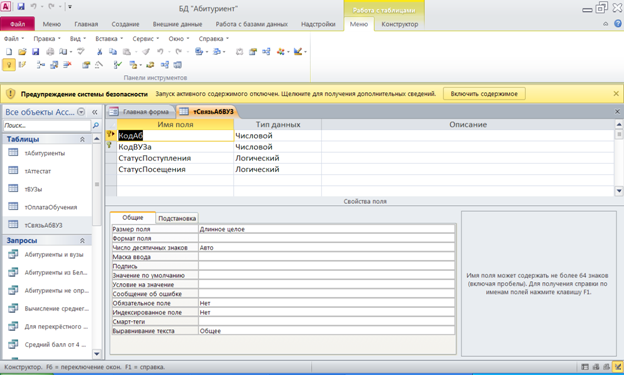Collapse the Таблицы group in navigation pane
Image resolution: width=624 pixels, height=375 pixels.
pos(82,139)
